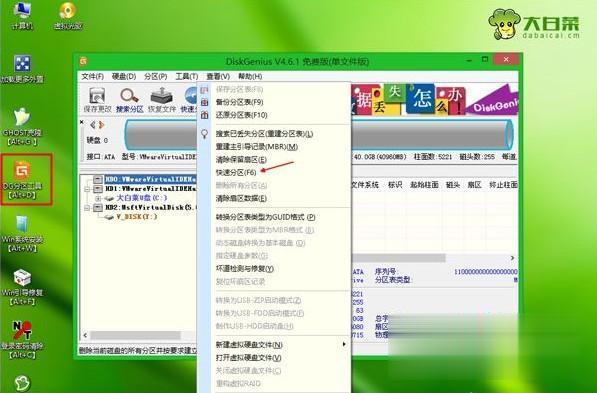
Task: Click the forward arrow beside the disk bar
Action: click(101, 125)
